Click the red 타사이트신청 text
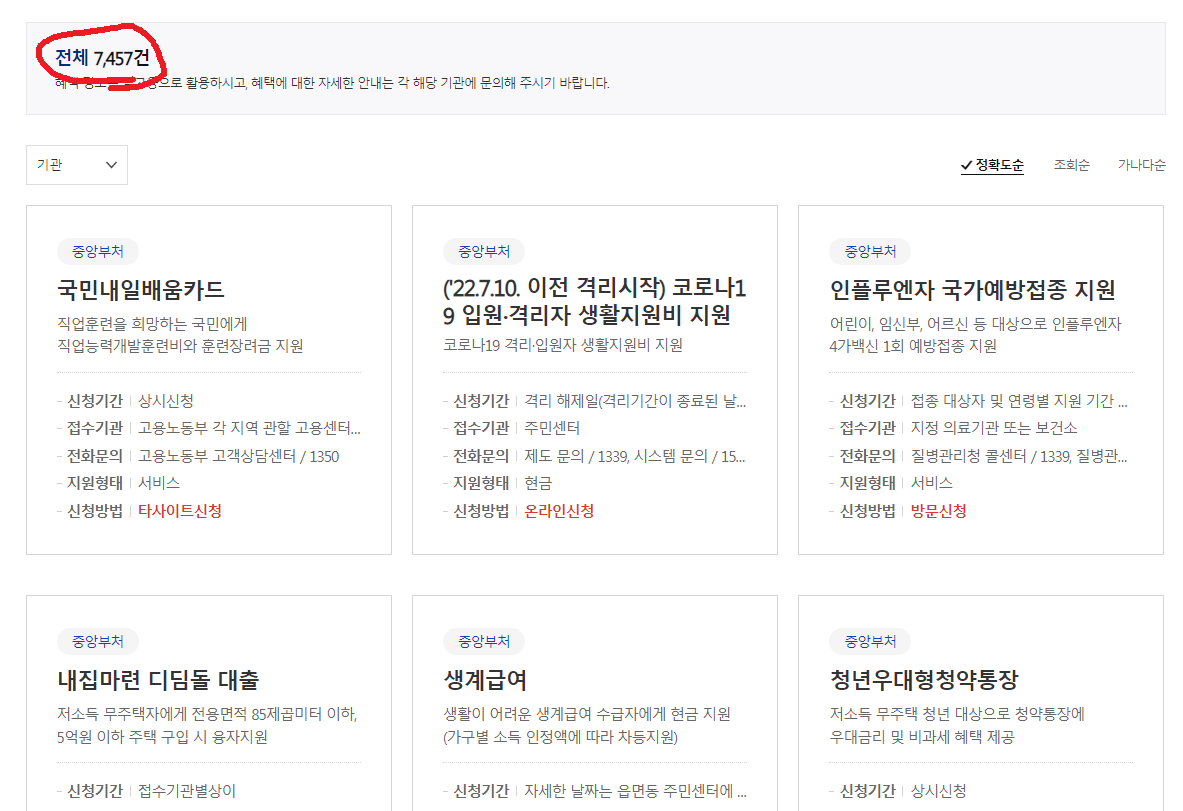 point(180,511)
